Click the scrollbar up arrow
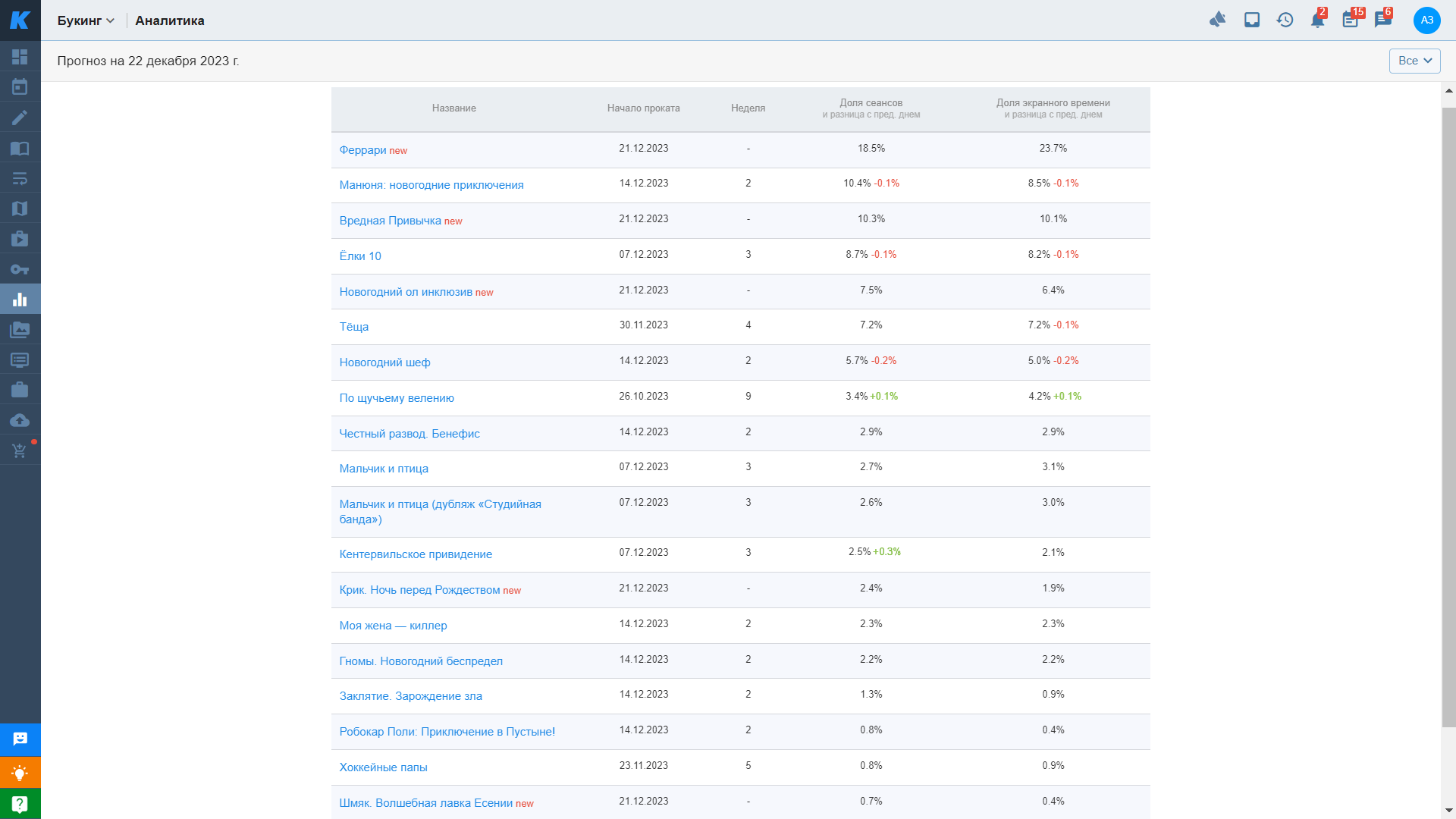This screenshot has width=1456, height=819. (x=1448, y=91)
